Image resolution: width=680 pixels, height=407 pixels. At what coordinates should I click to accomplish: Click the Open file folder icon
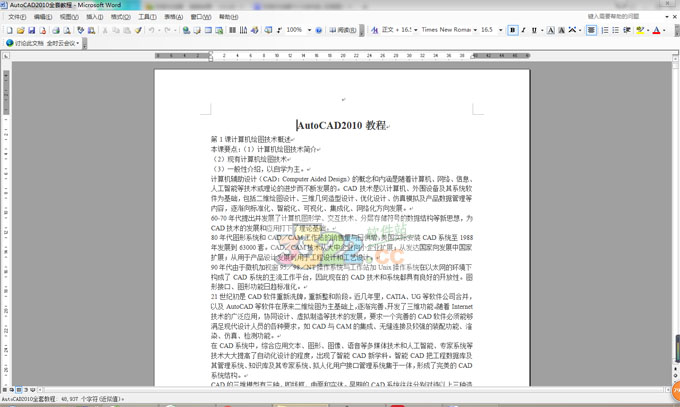click(x=20, y=30)
